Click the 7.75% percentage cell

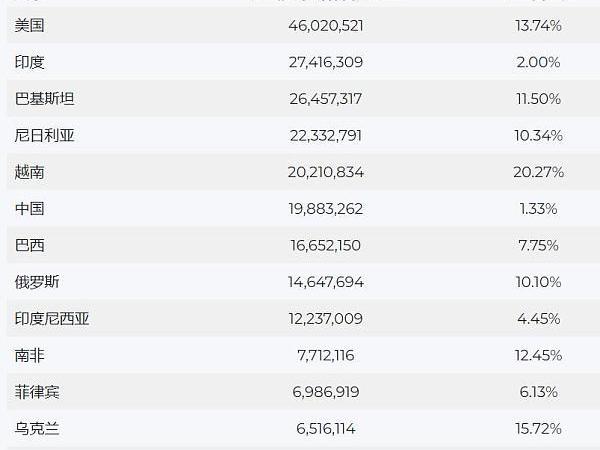[541, 246]
